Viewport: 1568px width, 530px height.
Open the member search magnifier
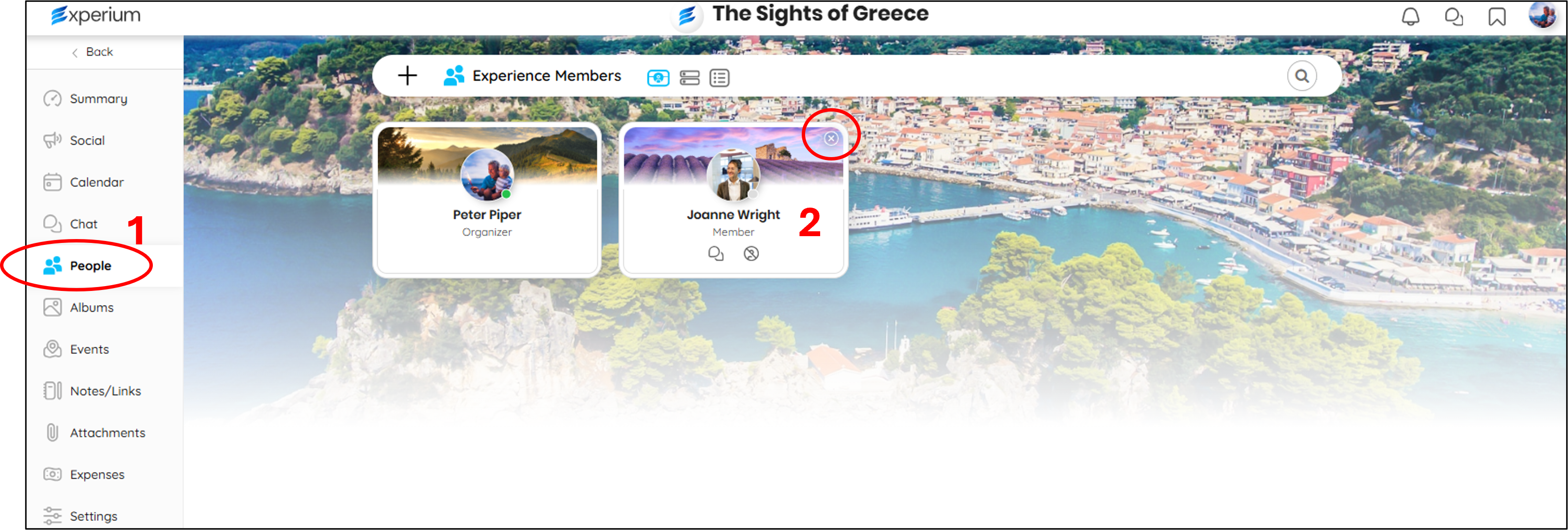1302,76
